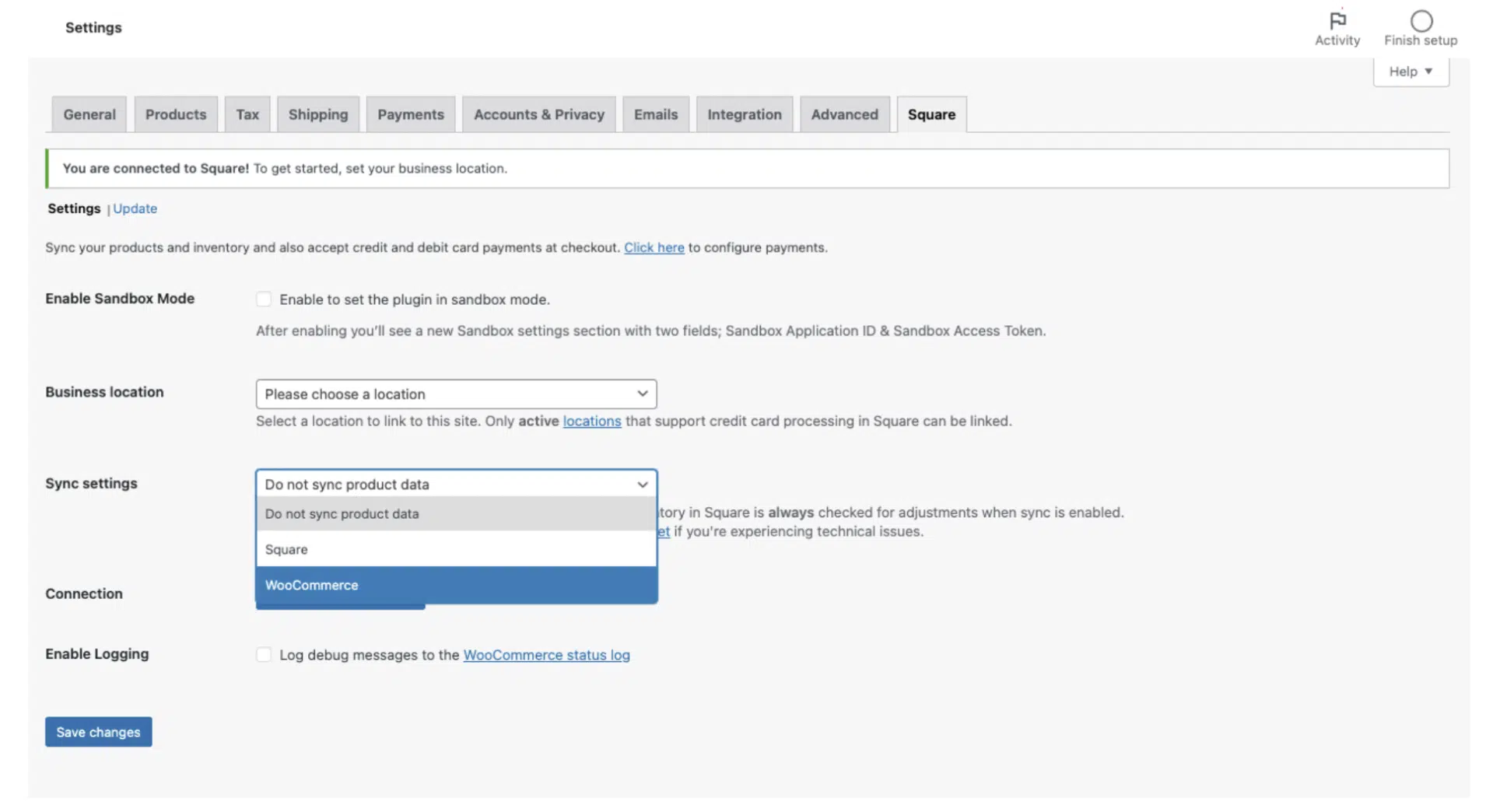Switch to the Emails settings tab
1486x812 pixels.
[655, 114]
